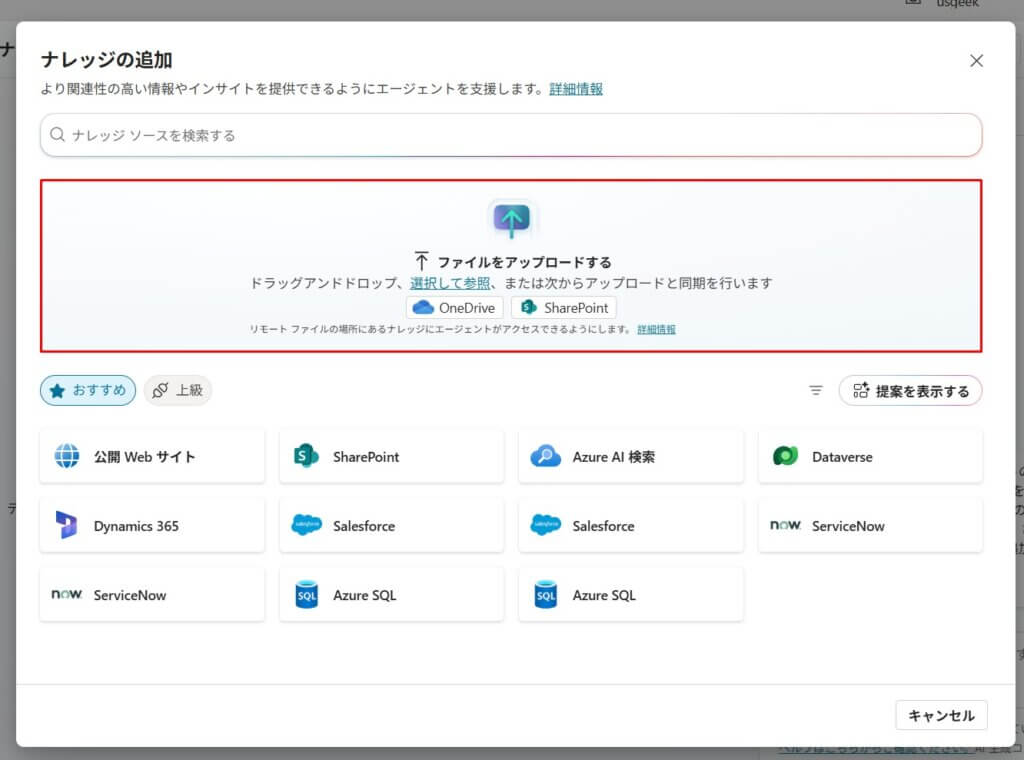Switch to the 上級 tab
The width and height of the screenshot is (1024, 760).
(x=178, y=391)
